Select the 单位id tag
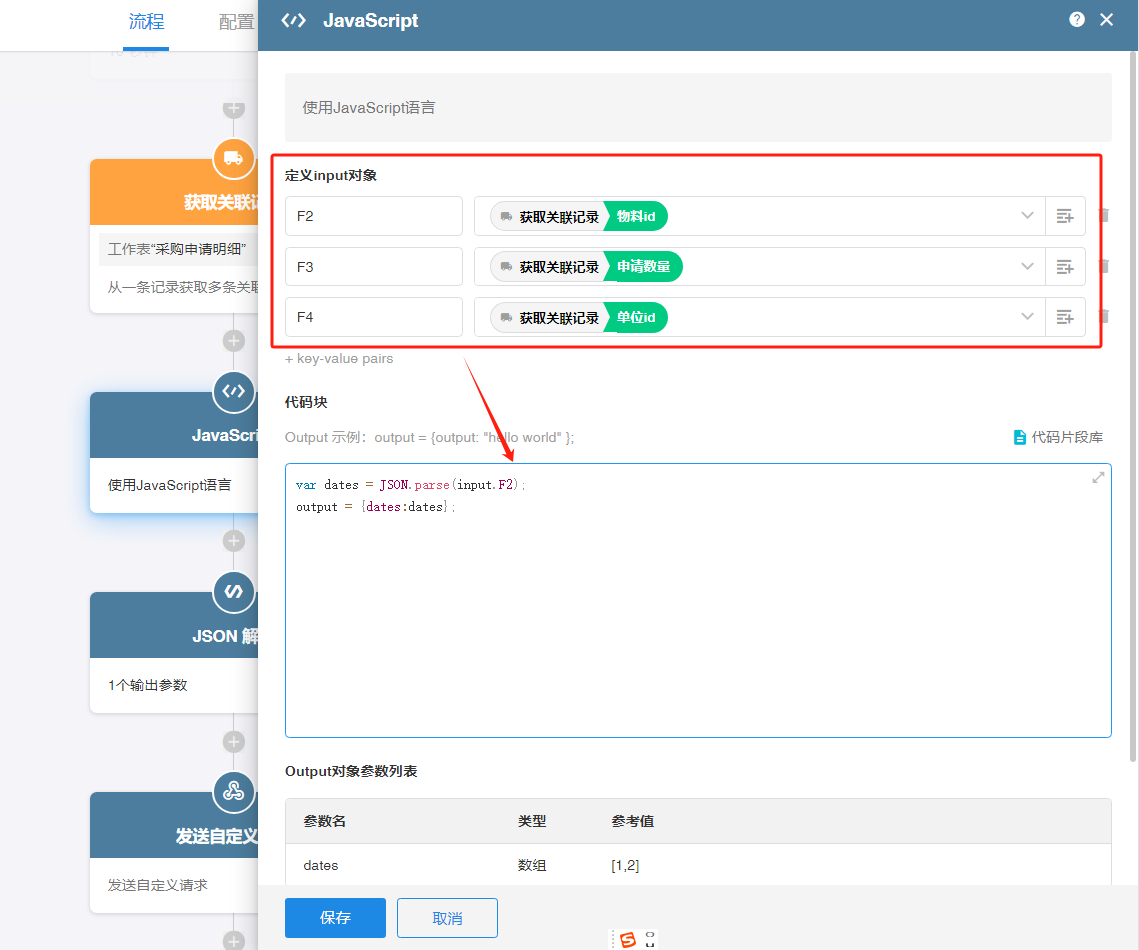 (x=636, y=317)
